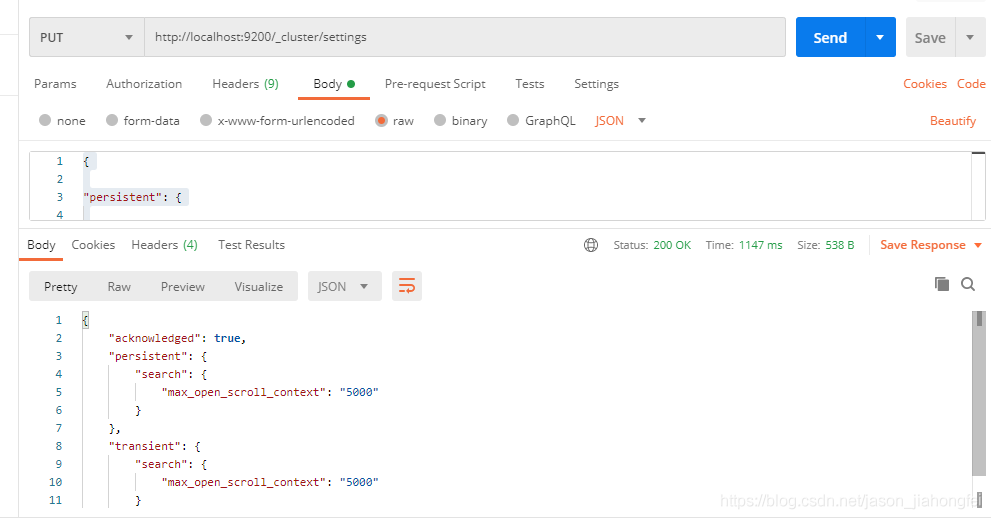This screenshot has width=991, height=519.
Task: Open the PUT method dropdown
Action: [x=87, y=38]
